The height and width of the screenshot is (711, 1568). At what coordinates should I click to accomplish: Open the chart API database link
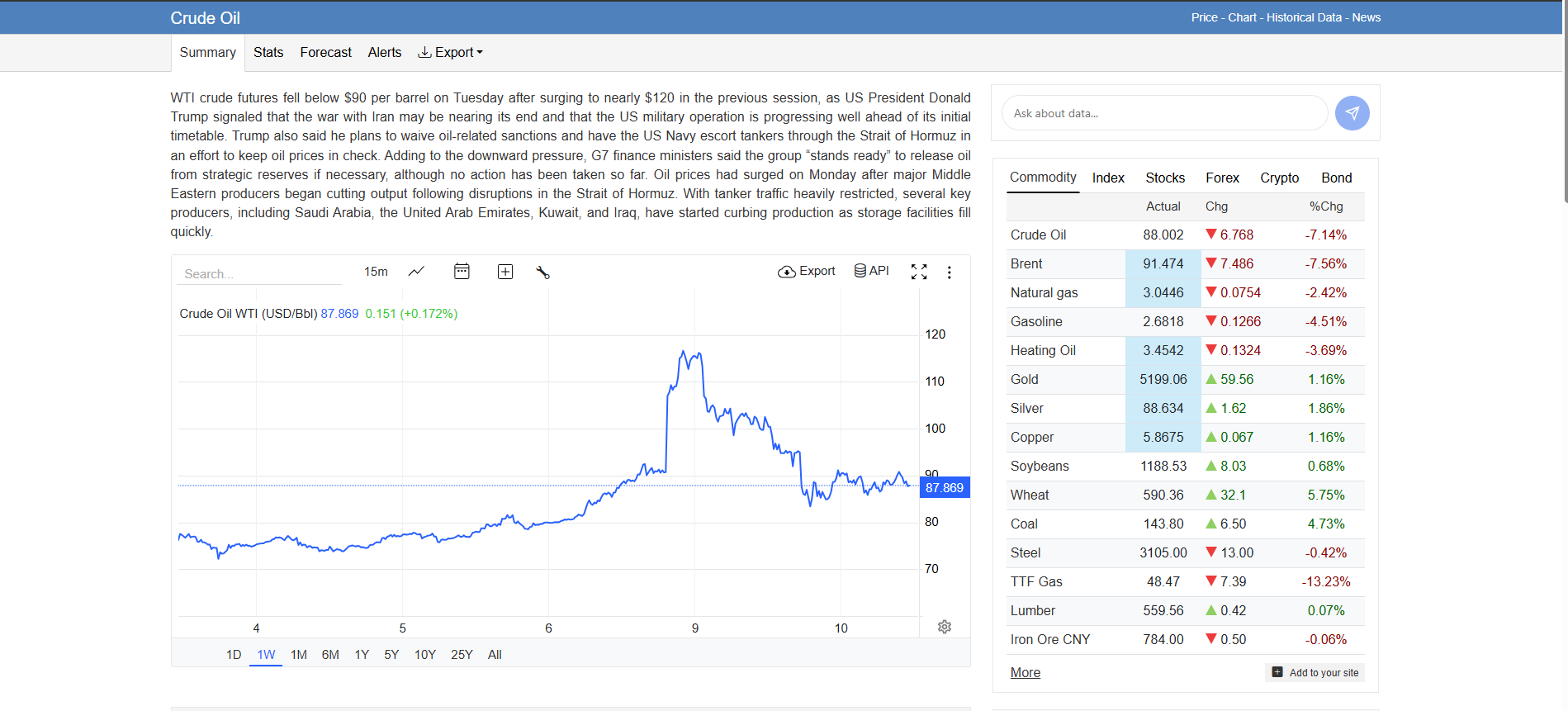(871, 271)
